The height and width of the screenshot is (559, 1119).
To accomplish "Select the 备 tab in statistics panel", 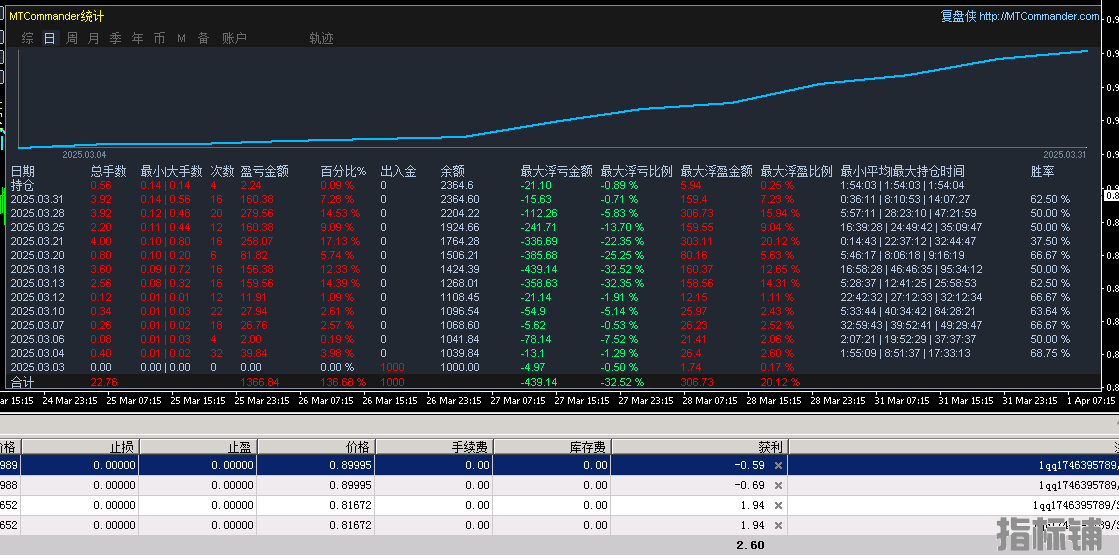I will click(x=203, y=38).
